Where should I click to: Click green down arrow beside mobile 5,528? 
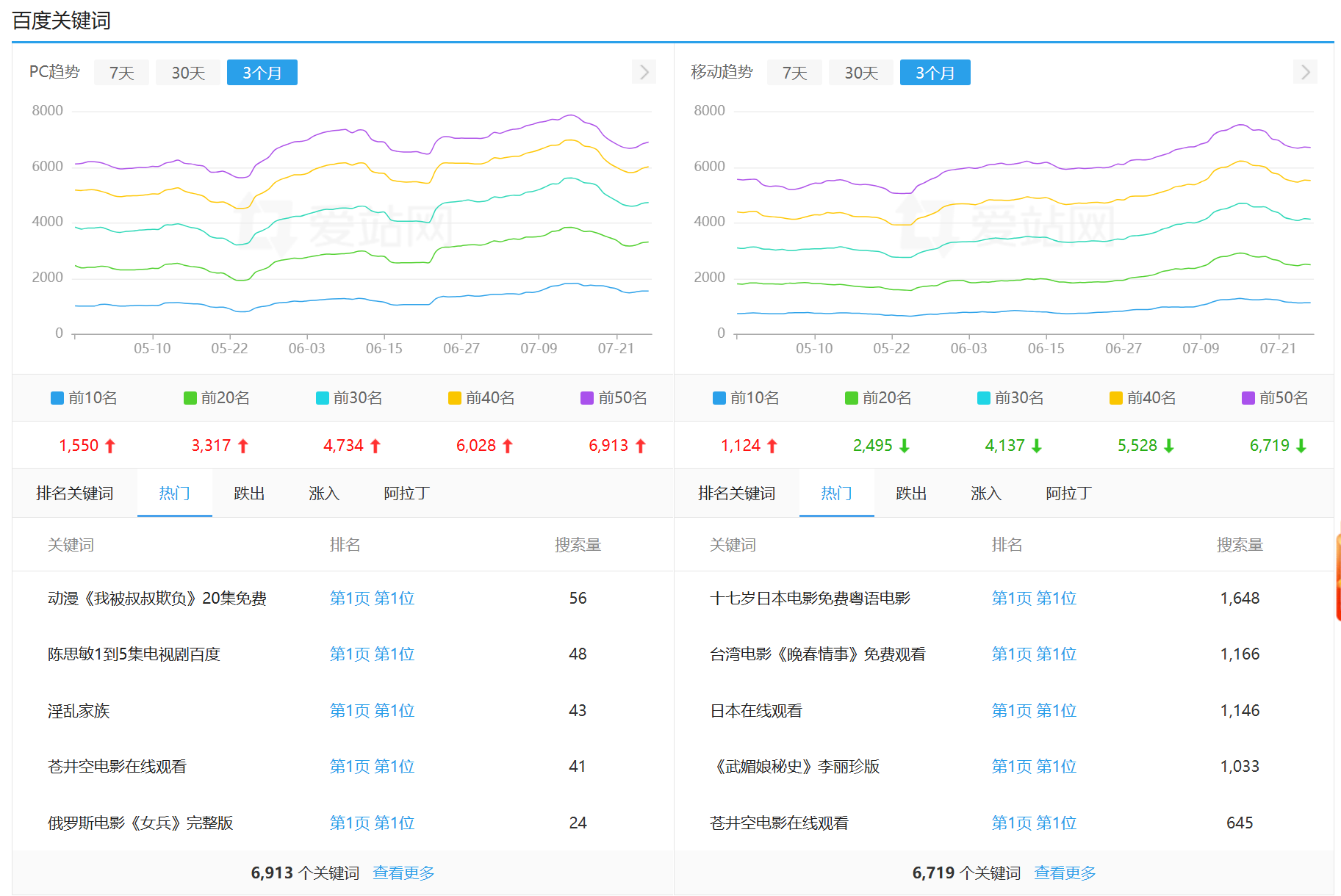(x=1169, y=446)
